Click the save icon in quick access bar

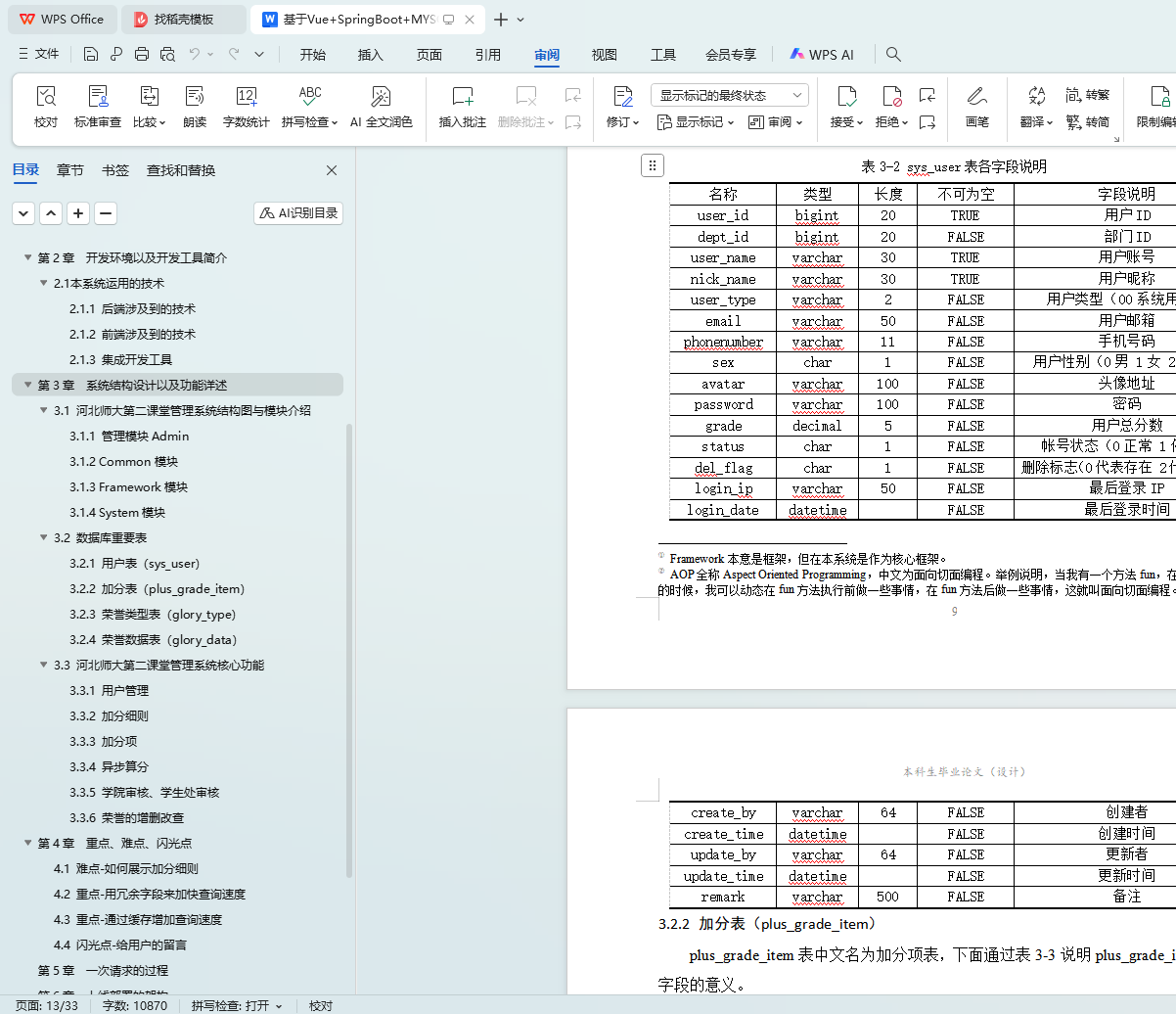click(91, 55)
